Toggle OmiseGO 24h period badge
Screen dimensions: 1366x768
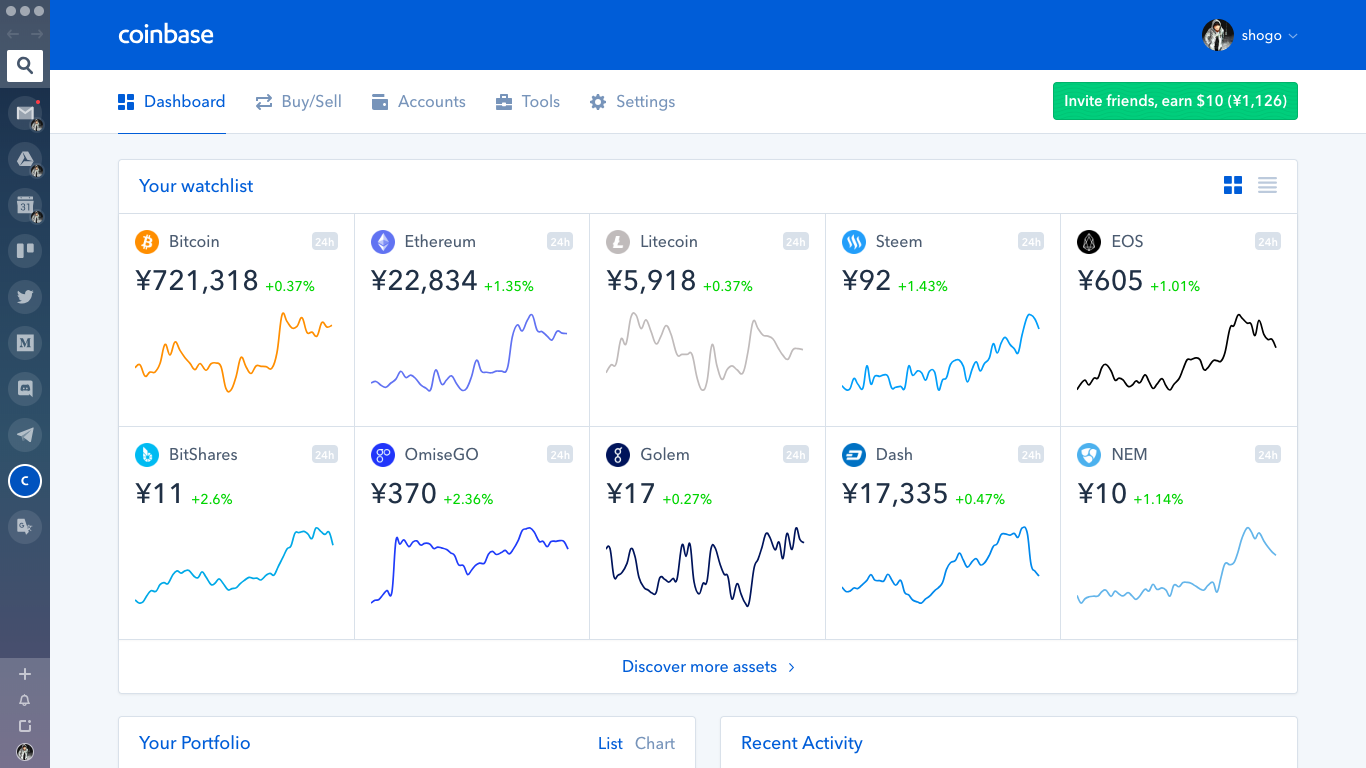coord(560,455)
